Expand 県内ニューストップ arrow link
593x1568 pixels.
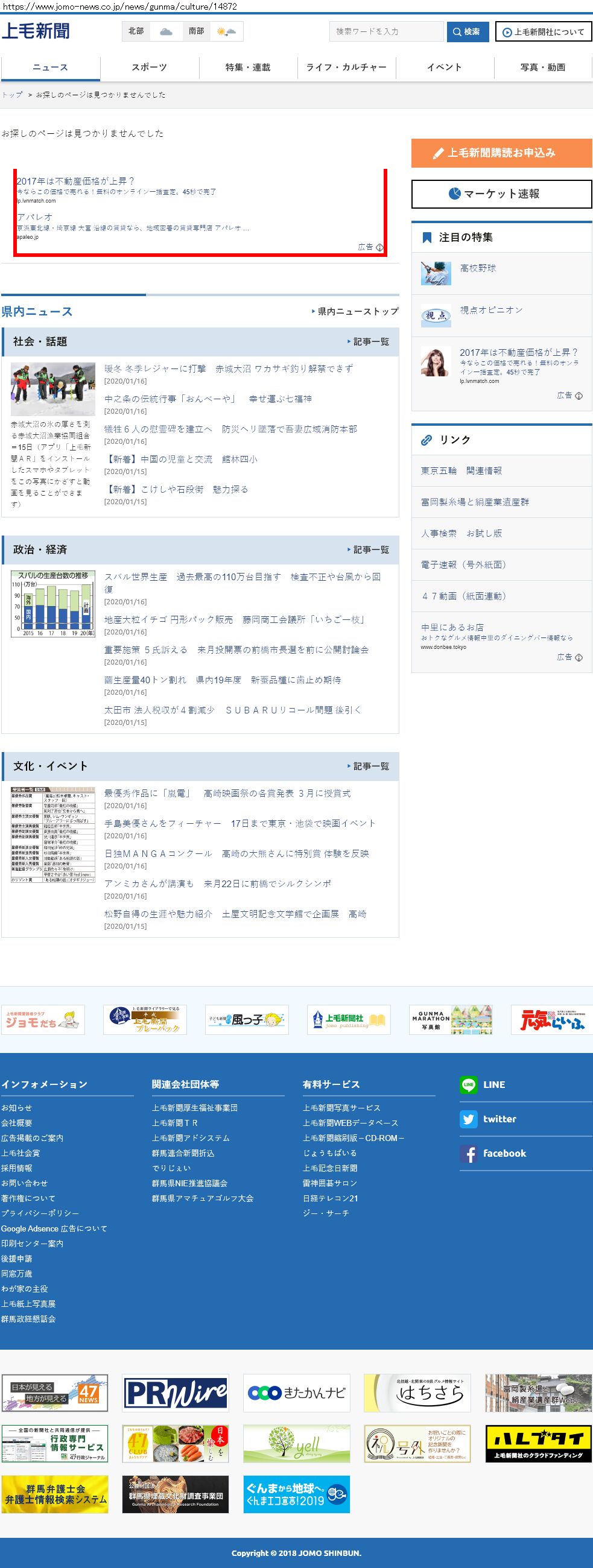pos(355,312)
